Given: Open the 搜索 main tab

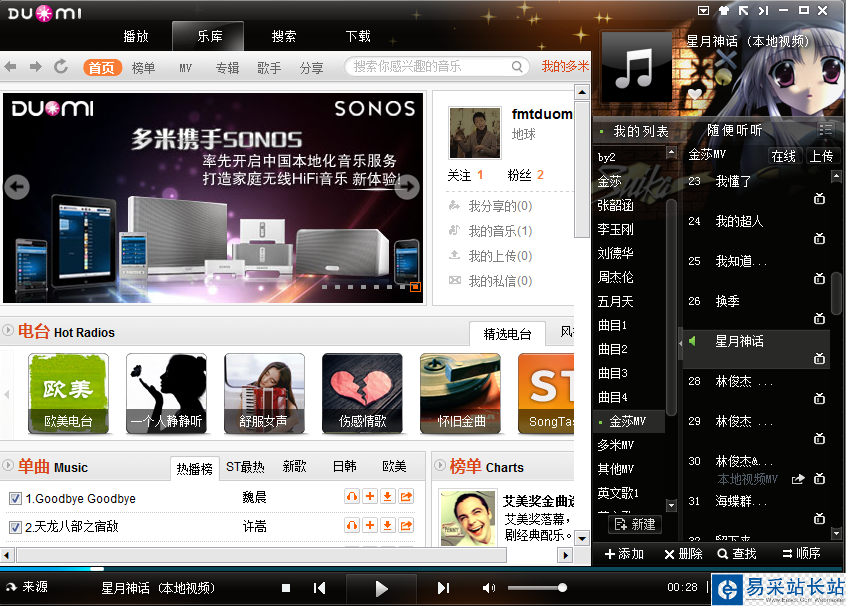Looking at the screenshot, I should [284, 36].
